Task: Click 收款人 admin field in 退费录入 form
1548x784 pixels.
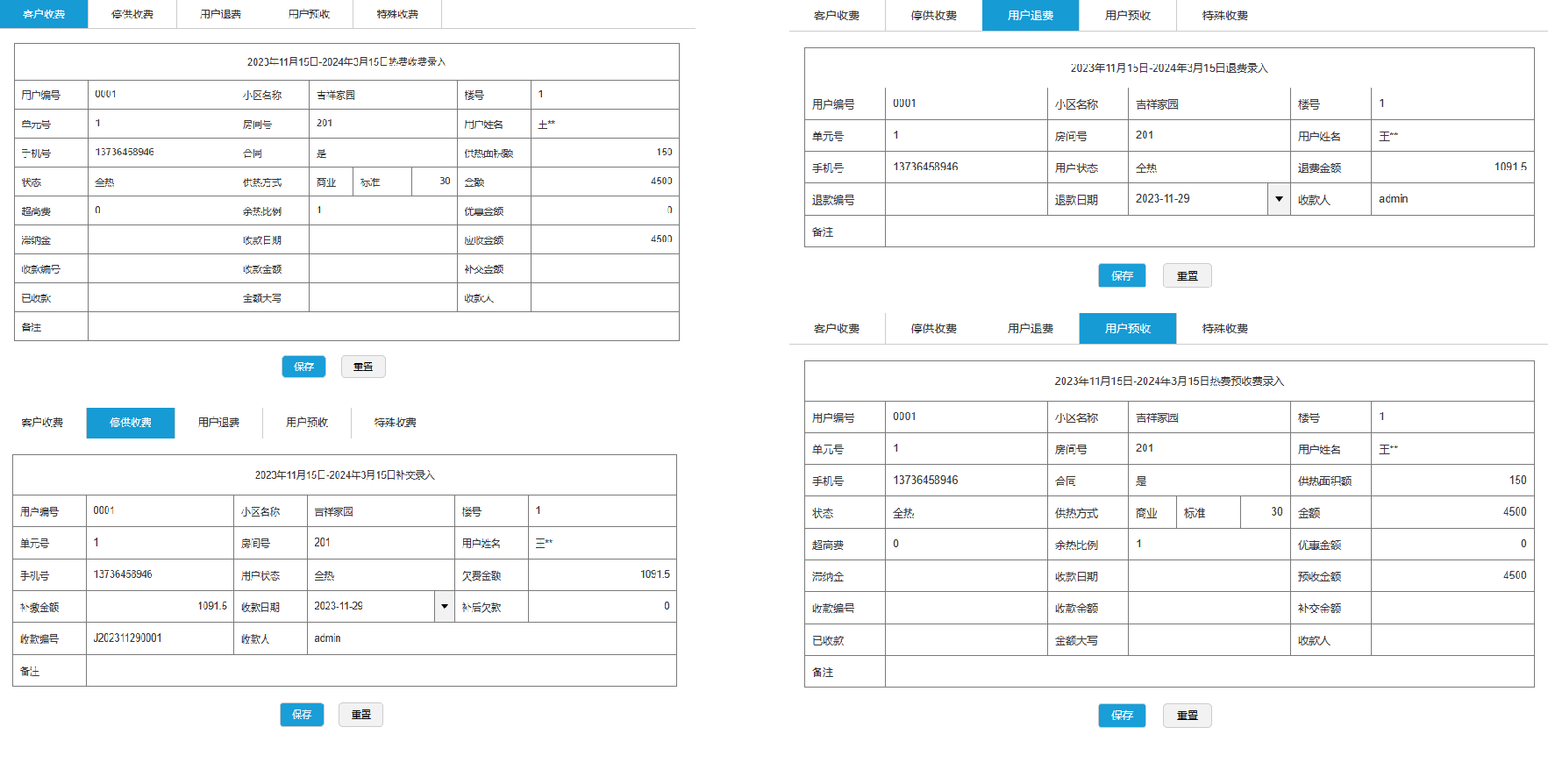Action: pyautogui.click(x=1452, y=199)
